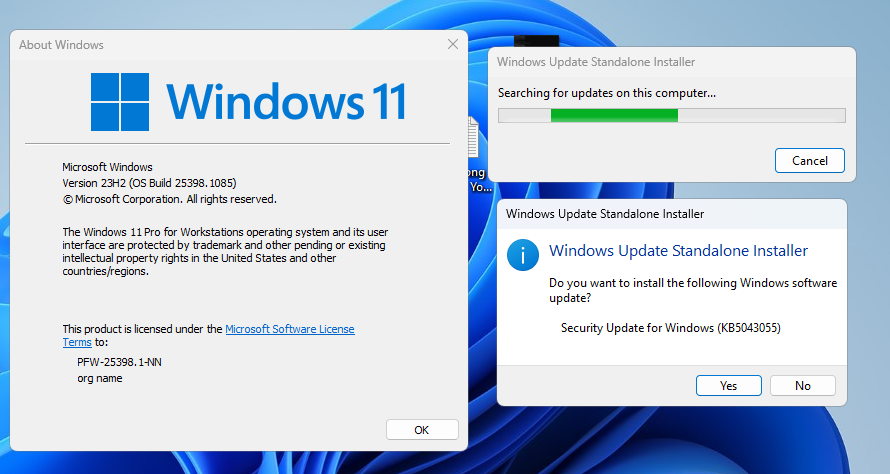Click the 'Security Update for Windows (KB5043055)' text

[x=670, y=328]
